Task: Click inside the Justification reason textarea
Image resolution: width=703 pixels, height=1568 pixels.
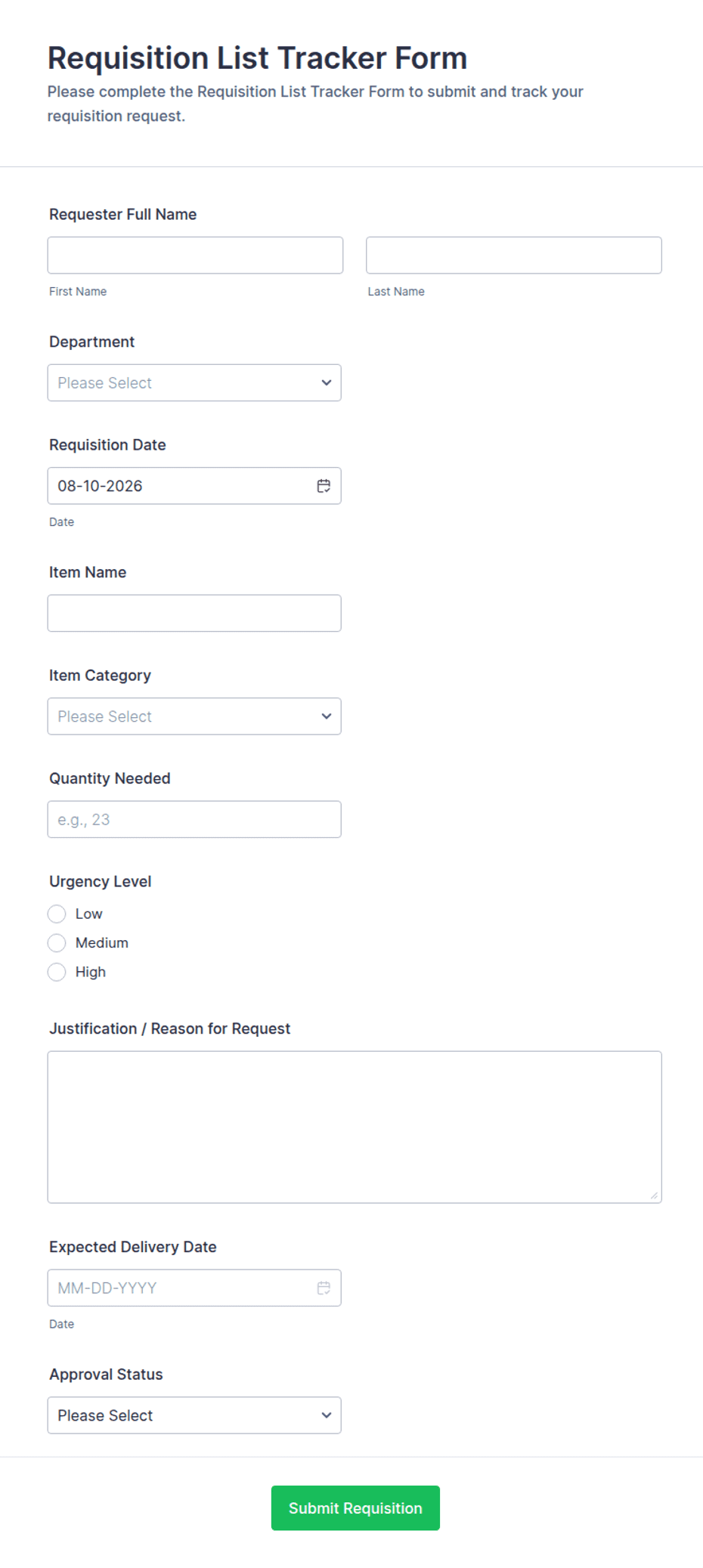Action: pyautogui.click(x=355, y=1127)
